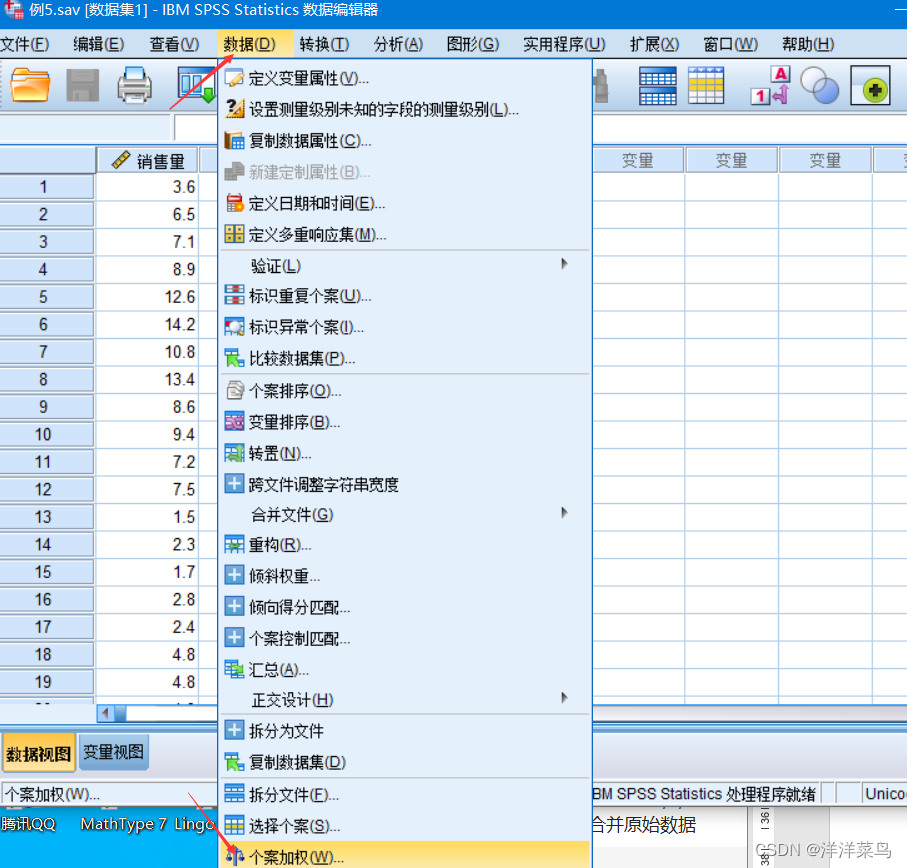Image resolution: width=907 pixels, height=868 pixels.
Task: Choose 定义变量属性(V) from the menu
Action: coord(405,78)
